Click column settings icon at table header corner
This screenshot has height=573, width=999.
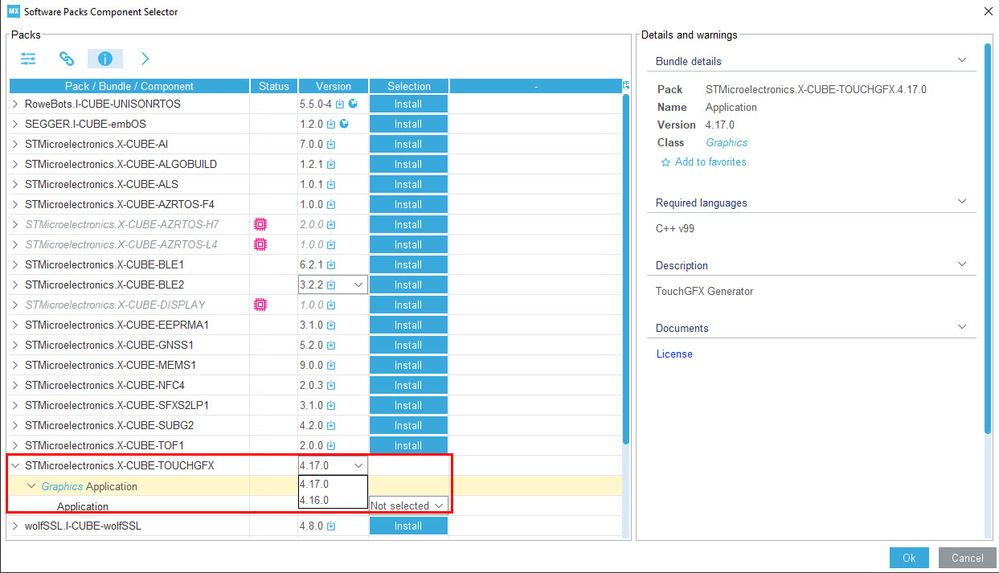pos(626,85)
